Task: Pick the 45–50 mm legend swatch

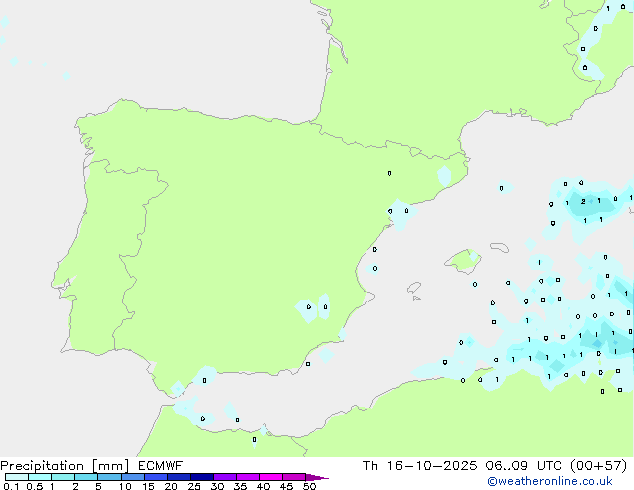Action: click(294, 477)
